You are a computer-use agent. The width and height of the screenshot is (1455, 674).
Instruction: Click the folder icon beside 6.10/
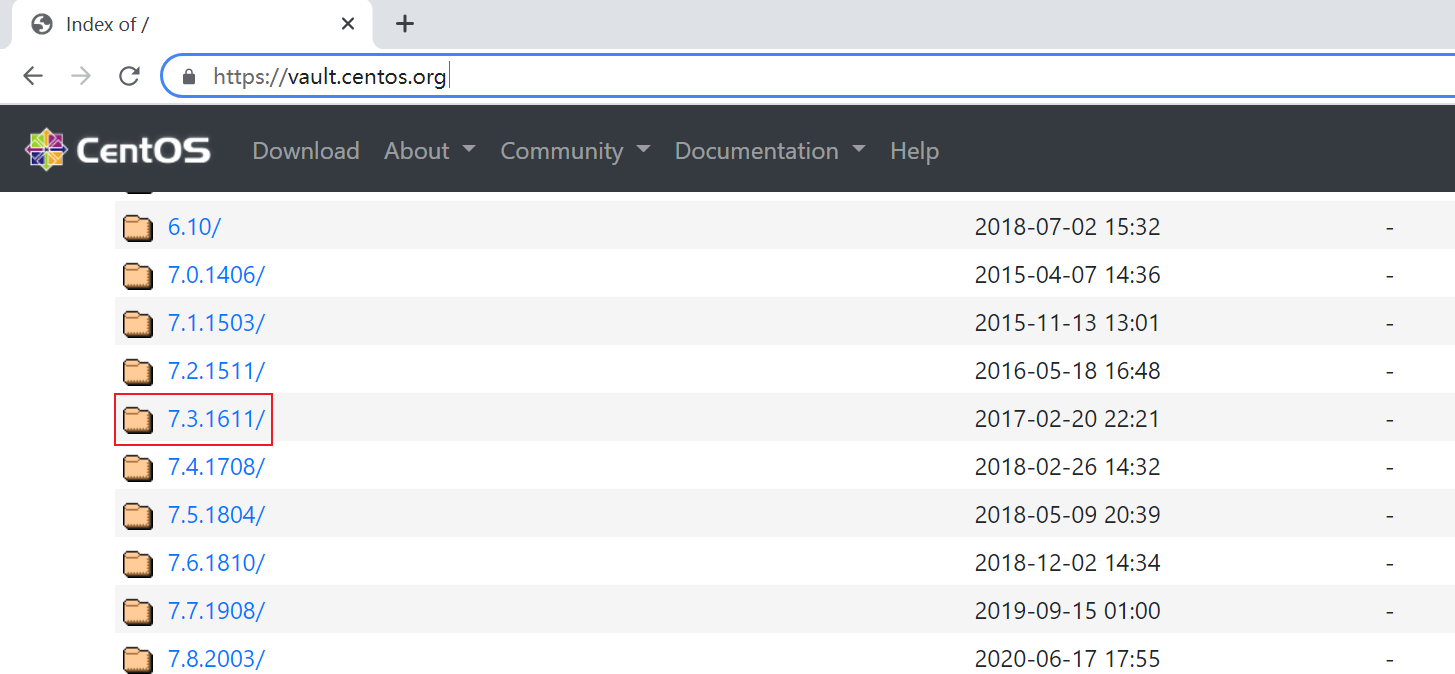pos(138,228)
